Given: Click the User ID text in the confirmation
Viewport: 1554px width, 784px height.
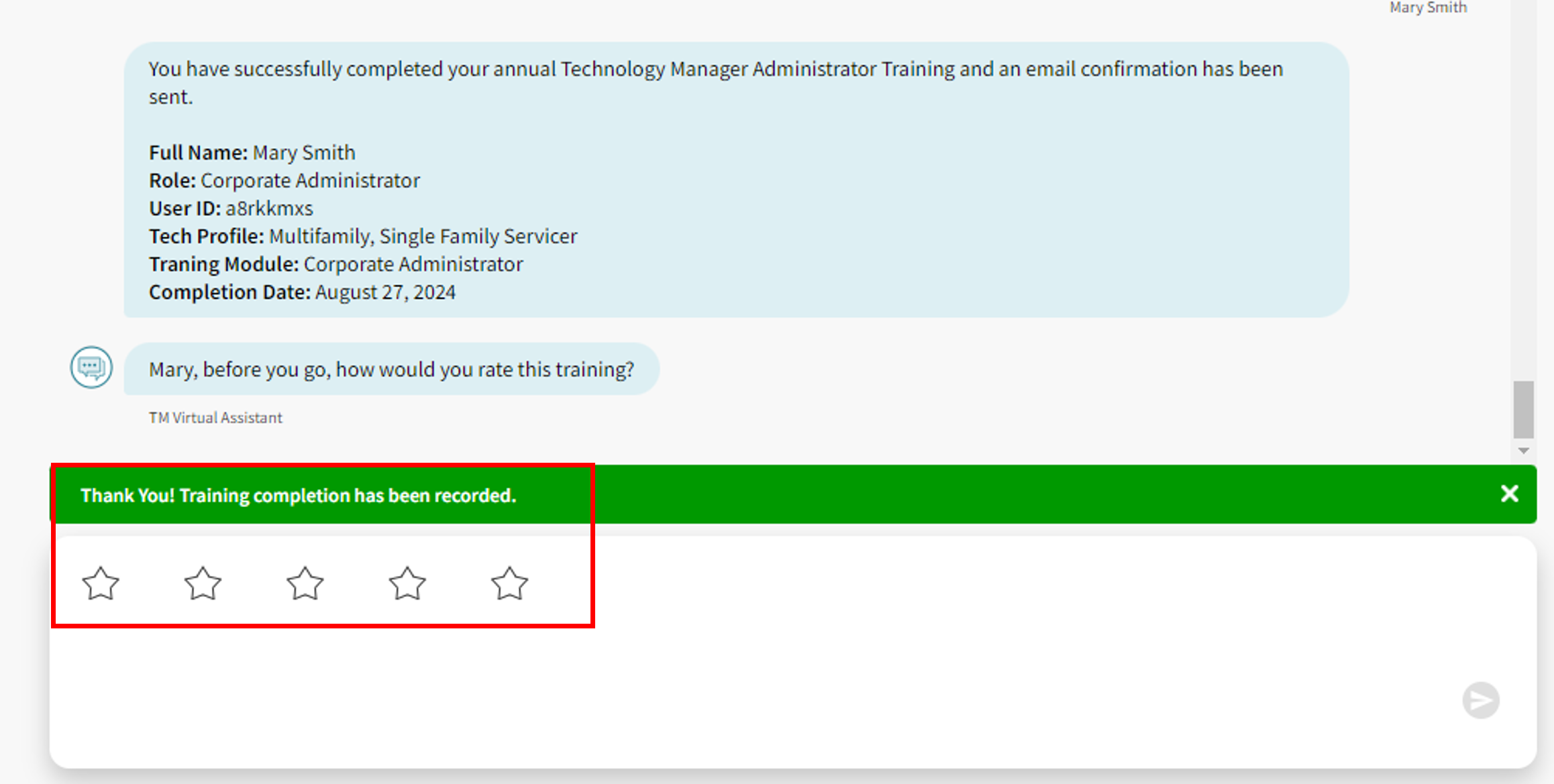Looking at the screenshot, I should (230, 208).
